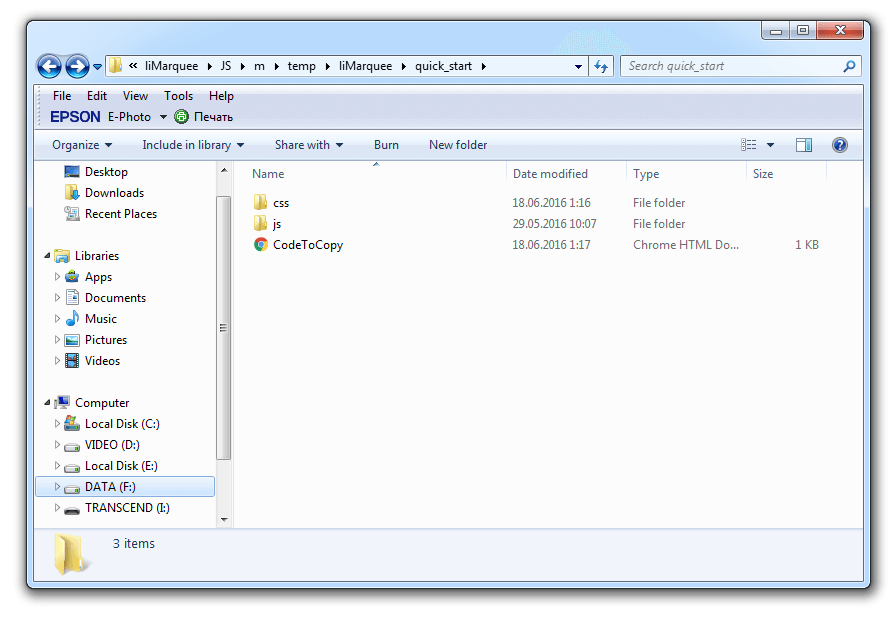Collapse the Libraries tree node
This screenshot has height=617, width=895.
pos(47,256)
